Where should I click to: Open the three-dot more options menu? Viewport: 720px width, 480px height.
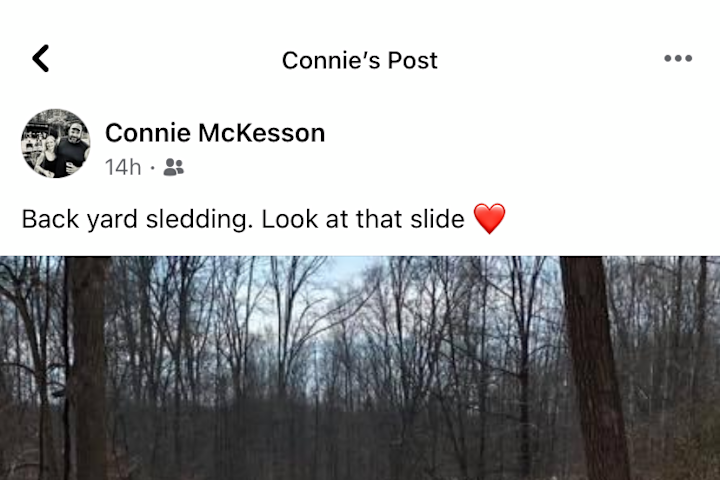tap(678, 58)
